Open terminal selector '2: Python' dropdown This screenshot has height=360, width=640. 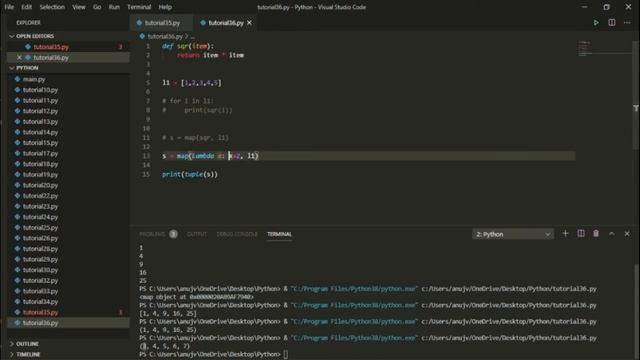513,234
